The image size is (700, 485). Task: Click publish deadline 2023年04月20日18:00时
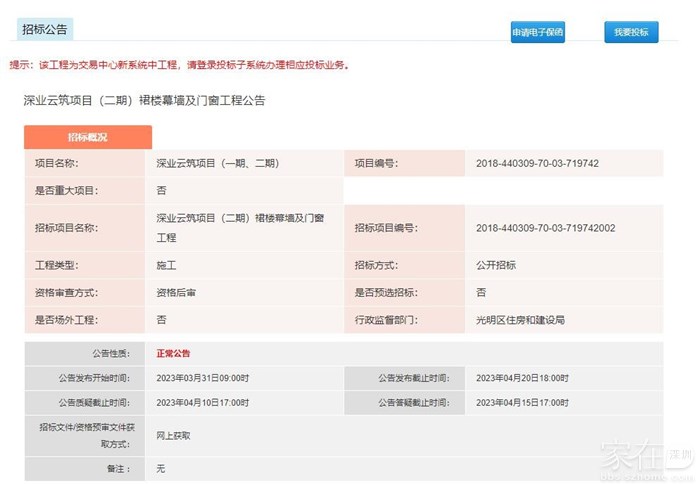tap(522, 378)
